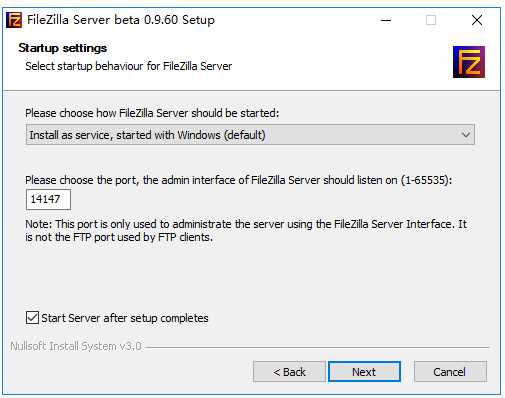This screenshot has height=398, width=505.
Task: Click the admin interface port label text
Action: pyautogui.click(x=239, y=180)
